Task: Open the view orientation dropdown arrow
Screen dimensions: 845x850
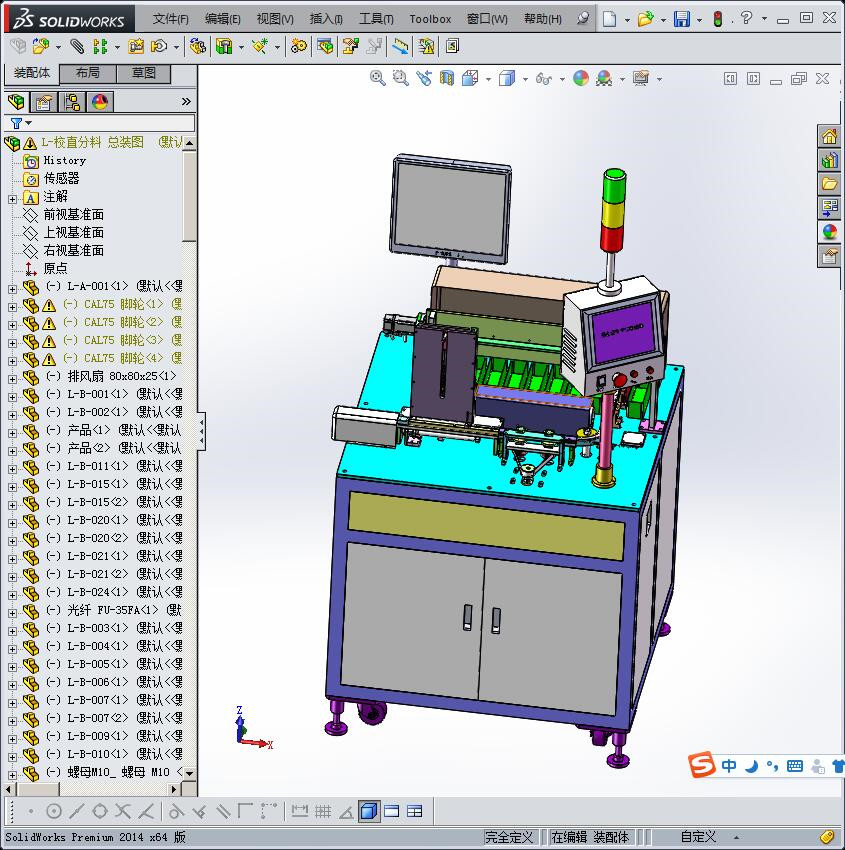Action: (x=488, y=79)
